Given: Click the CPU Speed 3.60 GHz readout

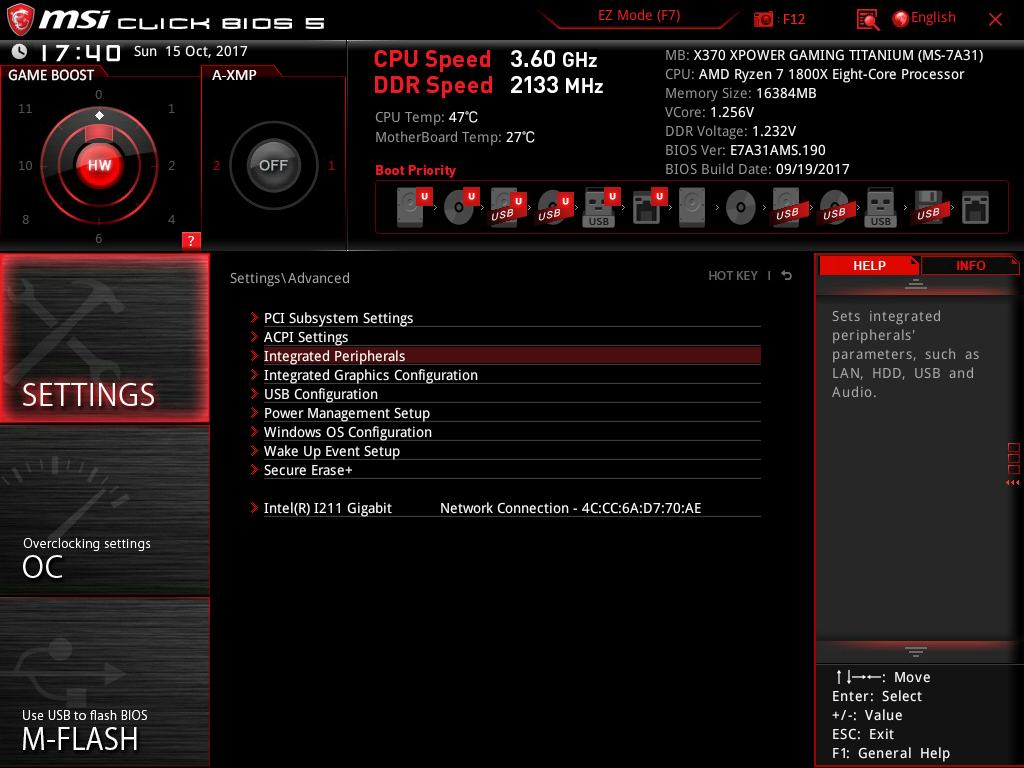Looking at the screenshot, I should click(x=485, y=59).
